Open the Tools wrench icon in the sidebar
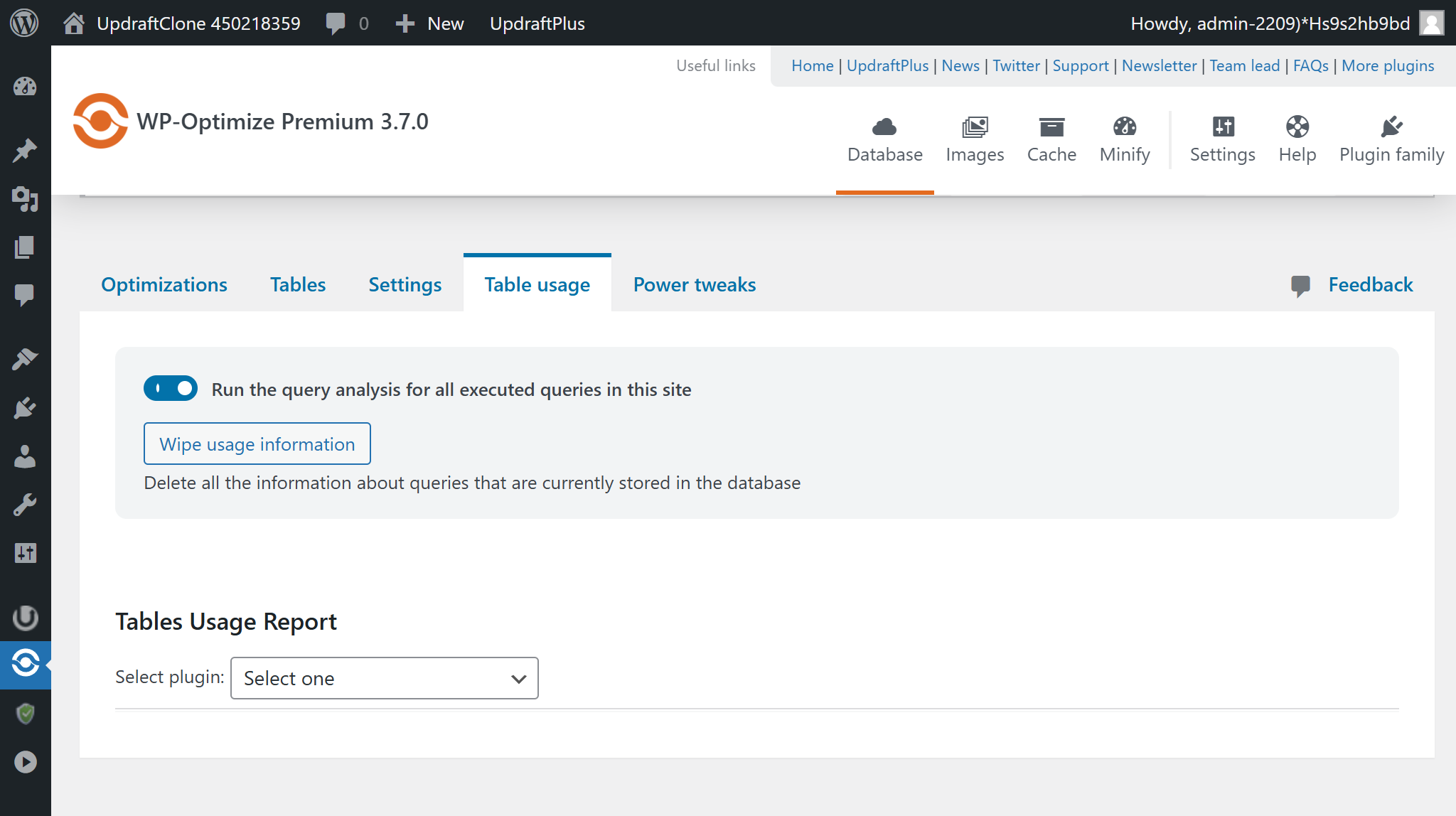The image size is (1456, 816). [x=25, y=505]
